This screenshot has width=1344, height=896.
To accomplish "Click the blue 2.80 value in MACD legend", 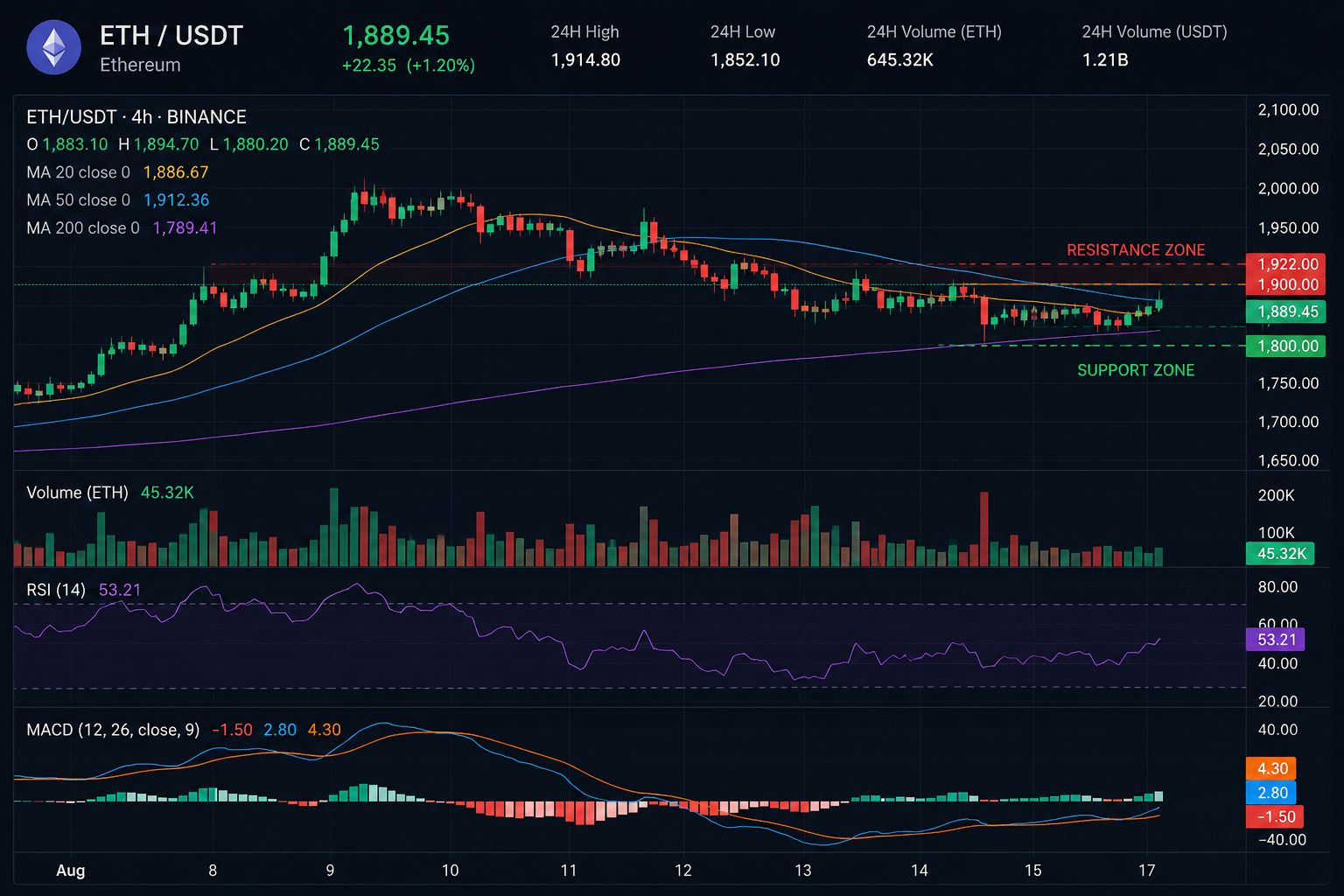I will pyautogui.click(x=280, y=730).
